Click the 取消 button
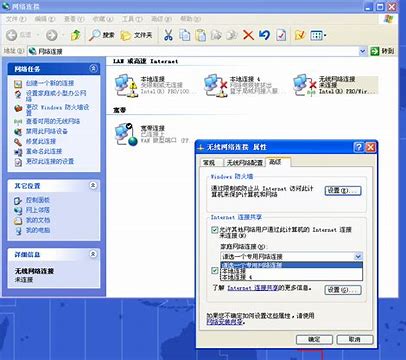406x360 pixels. (355, 339)
